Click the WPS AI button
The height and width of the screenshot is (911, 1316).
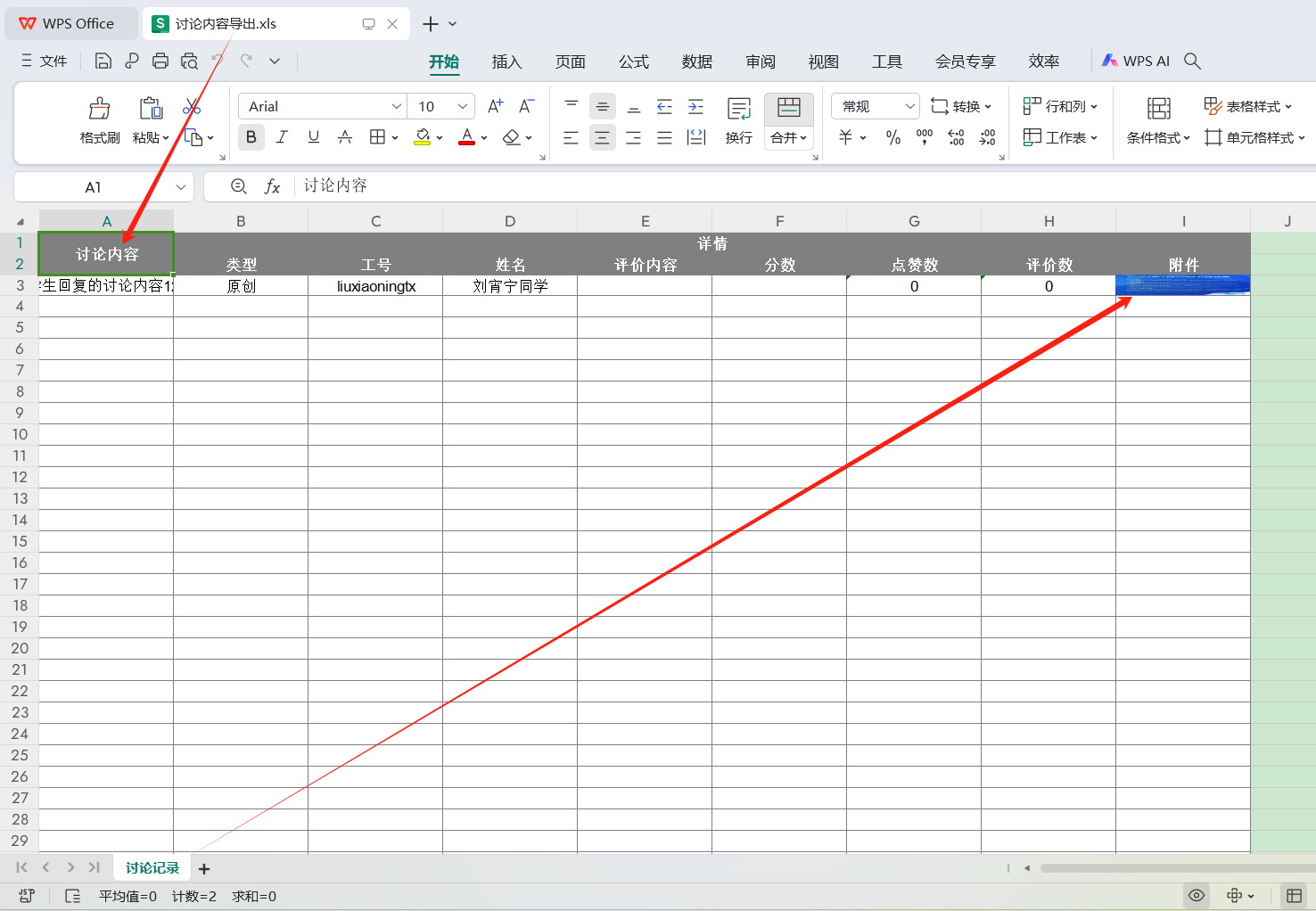1136,61
